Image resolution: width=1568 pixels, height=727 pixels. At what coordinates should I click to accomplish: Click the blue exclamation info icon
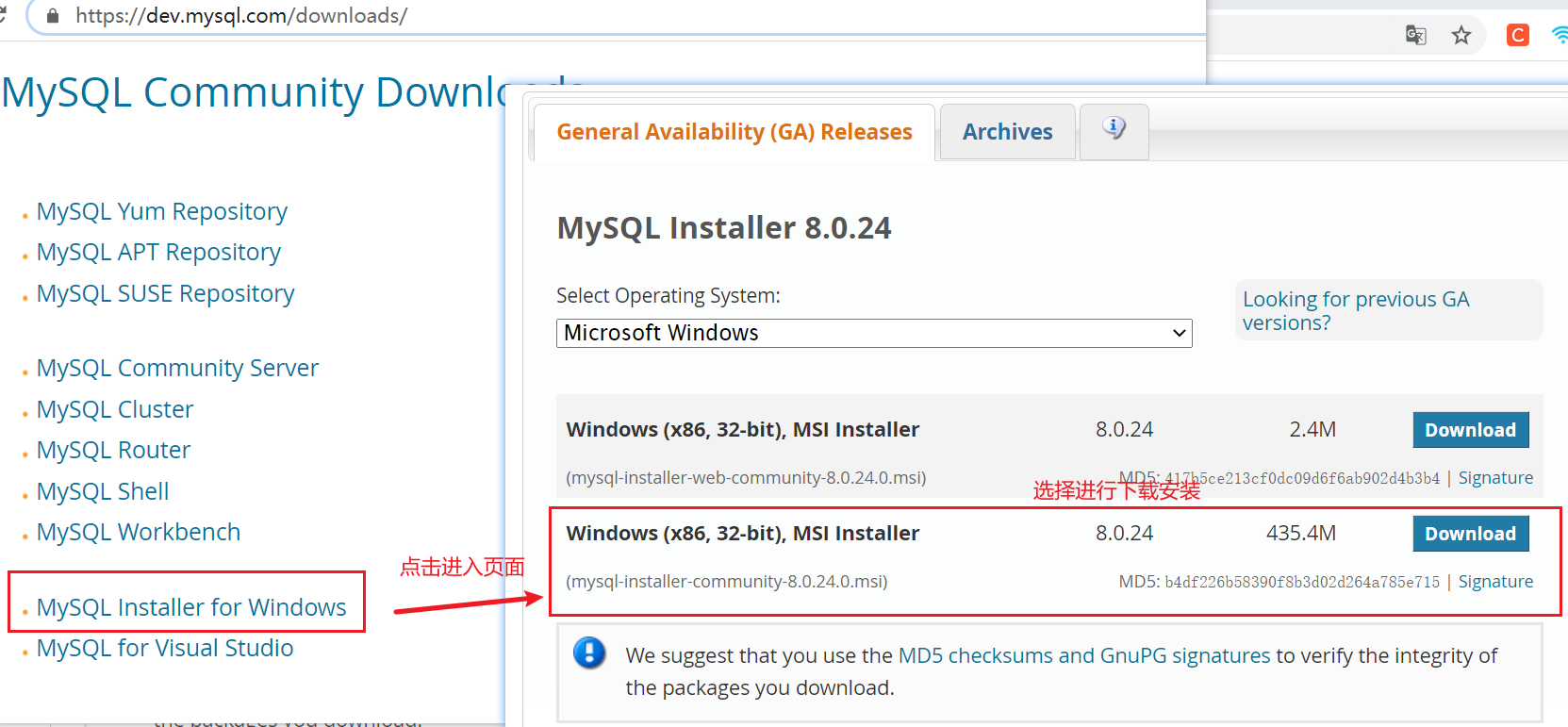tap(589, 653)
